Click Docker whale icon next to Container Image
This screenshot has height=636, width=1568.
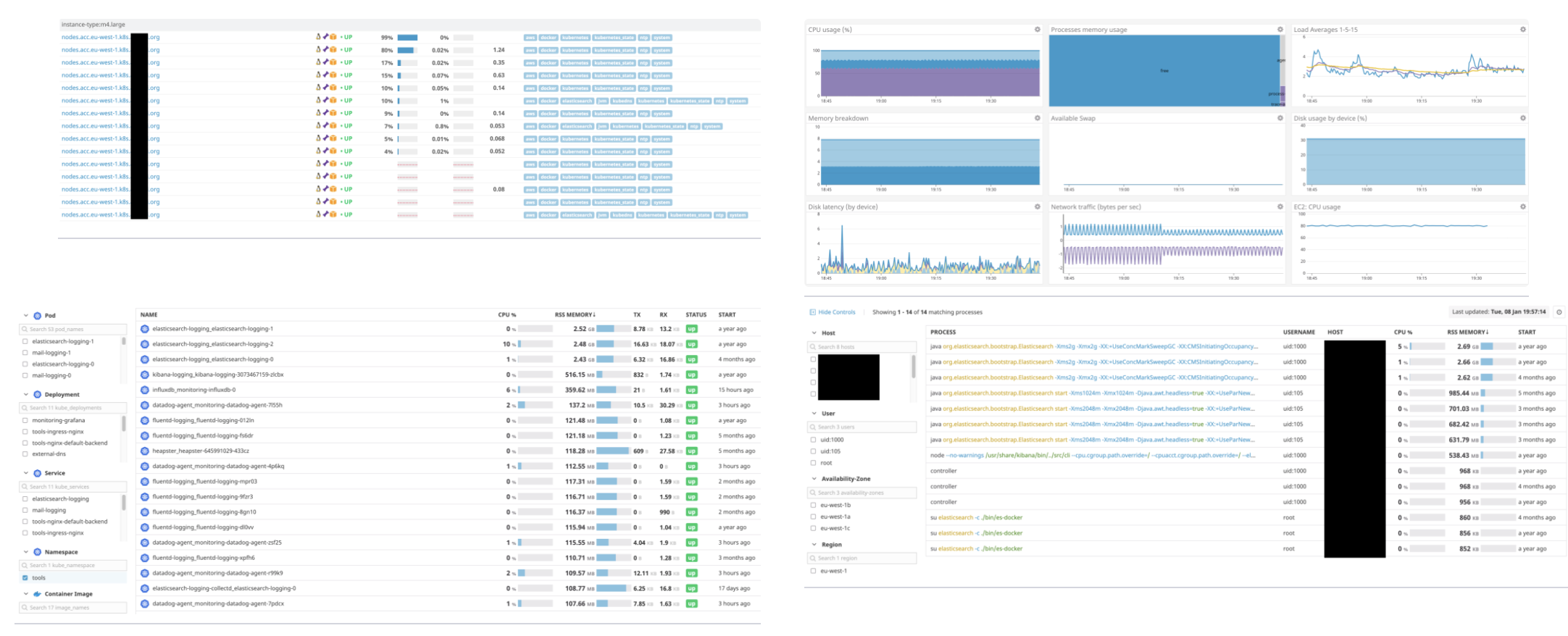tap(37, 594)
